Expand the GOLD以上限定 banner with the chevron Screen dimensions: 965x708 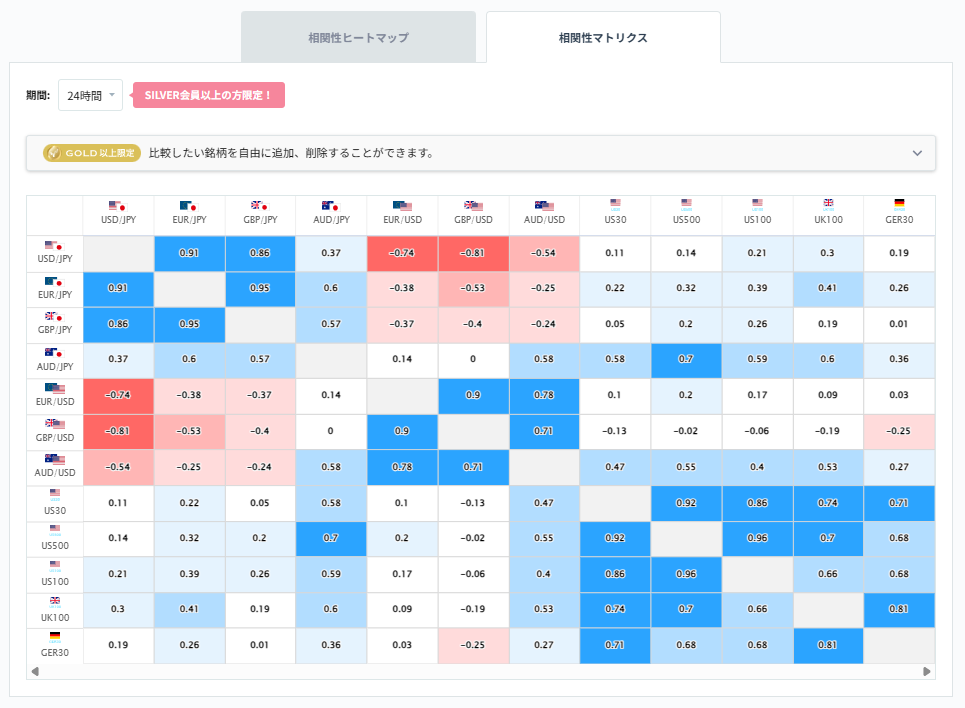[x=916, y=152]
